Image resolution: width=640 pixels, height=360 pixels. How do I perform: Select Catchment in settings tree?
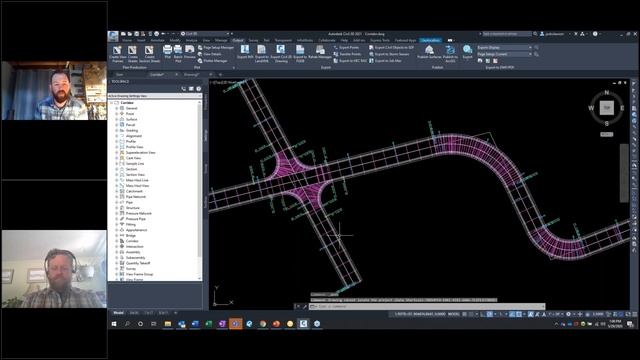coord(134,191)
